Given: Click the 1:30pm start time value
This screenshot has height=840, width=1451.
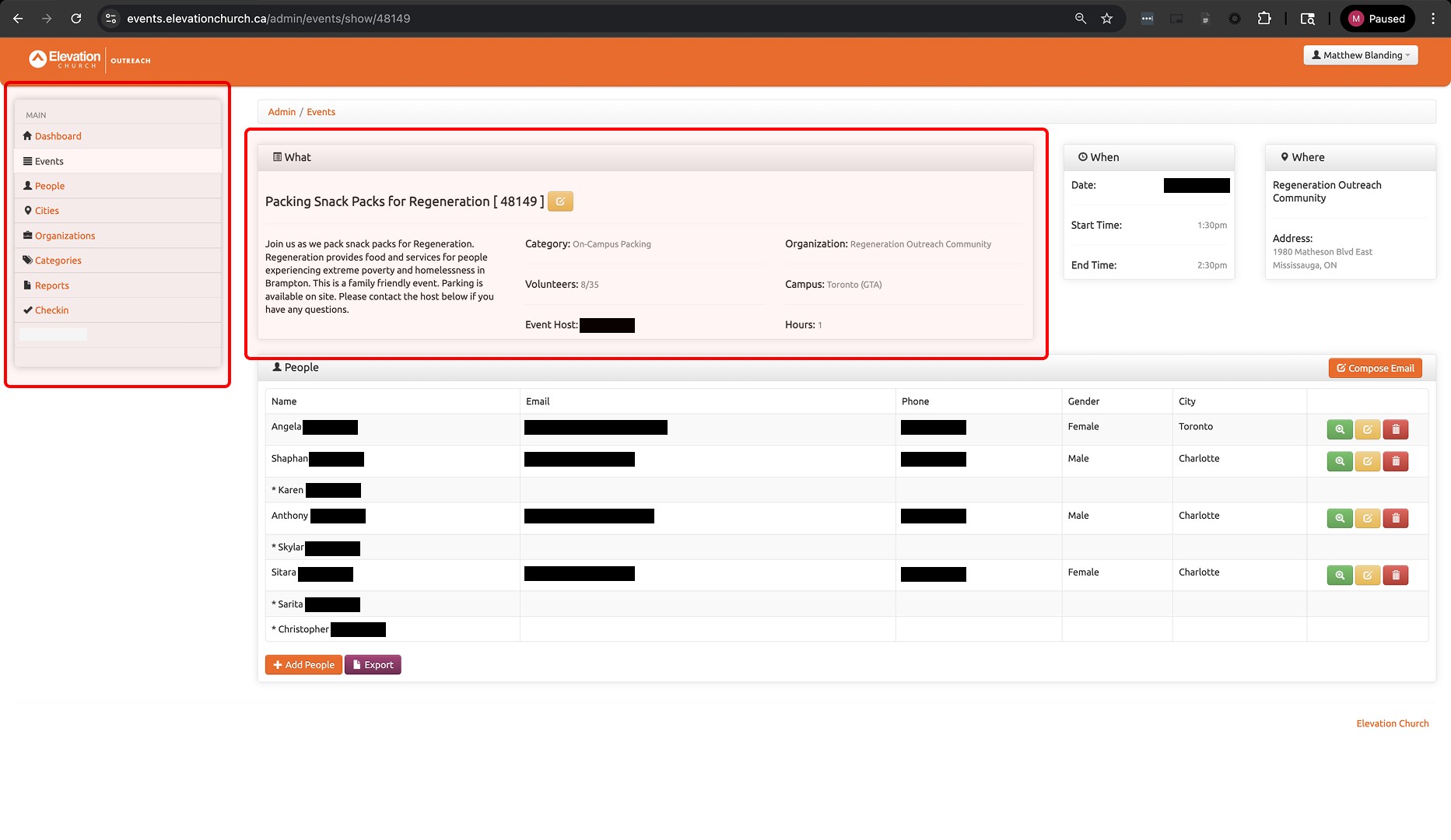Looking at the screenshot, I should coord(1212,226).
